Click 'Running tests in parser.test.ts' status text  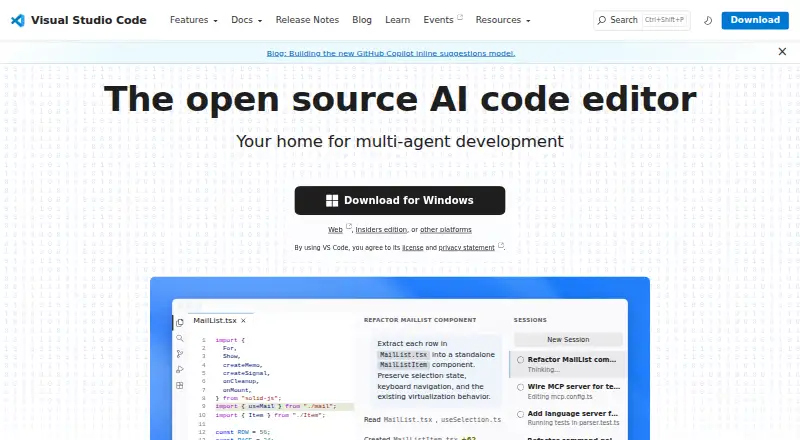point(573,423)
